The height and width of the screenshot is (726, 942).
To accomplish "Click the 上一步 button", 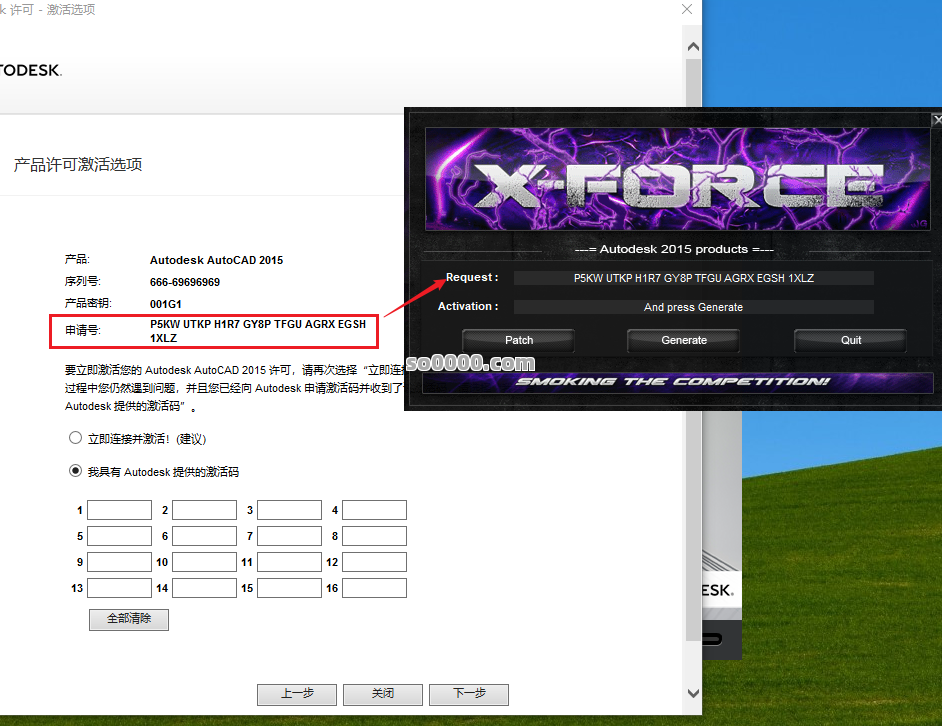I will (297, 694).
